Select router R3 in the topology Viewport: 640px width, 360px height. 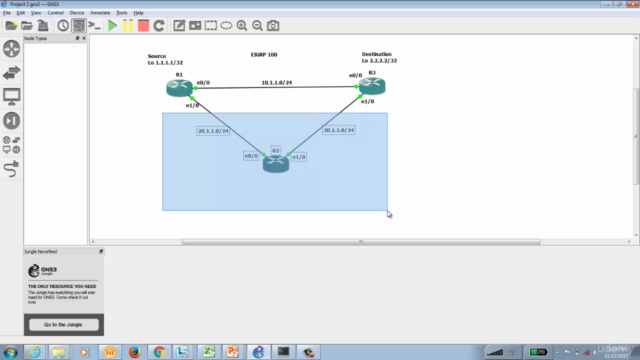pyautogui.click(x=372, y=86)
